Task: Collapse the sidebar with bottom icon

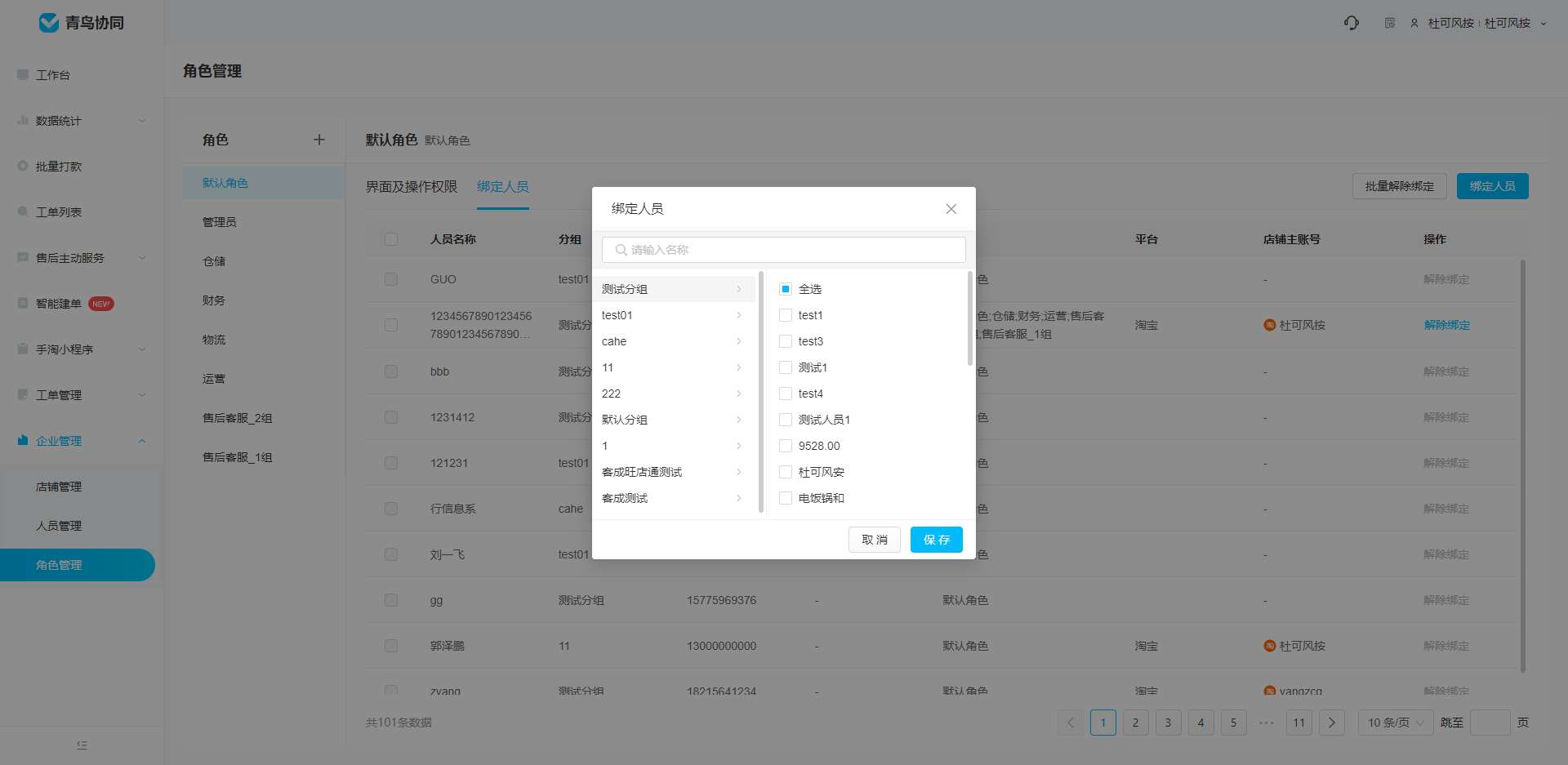Action: [82, 745]
